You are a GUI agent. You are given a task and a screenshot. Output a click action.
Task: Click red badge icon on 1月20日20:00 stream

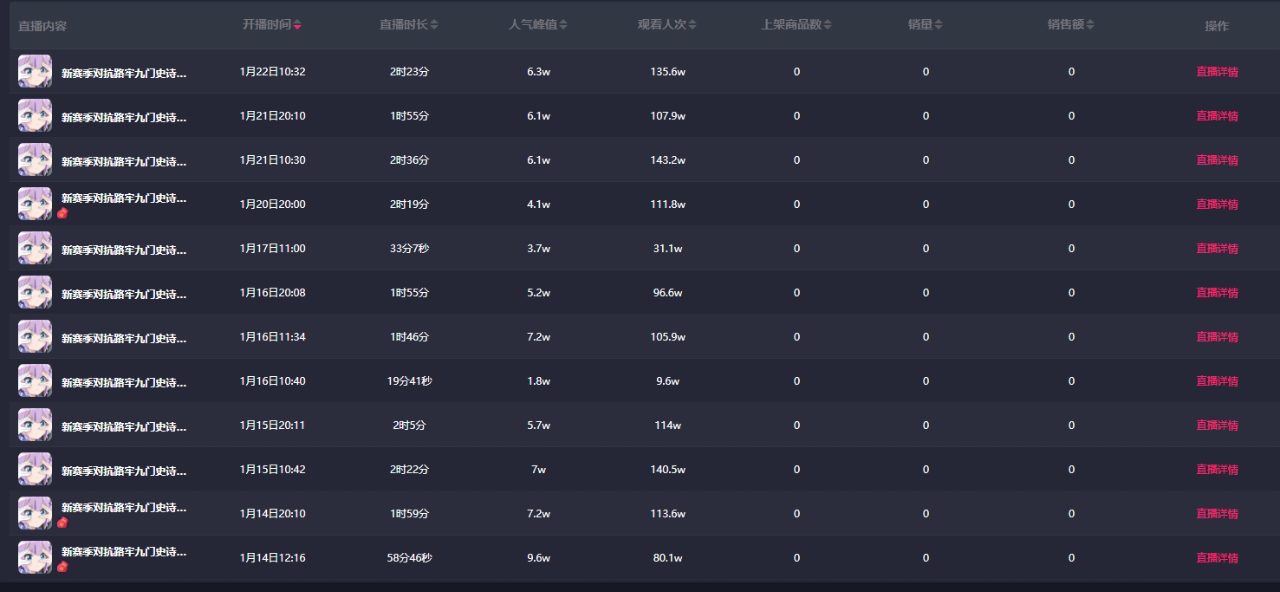point(62,213)
